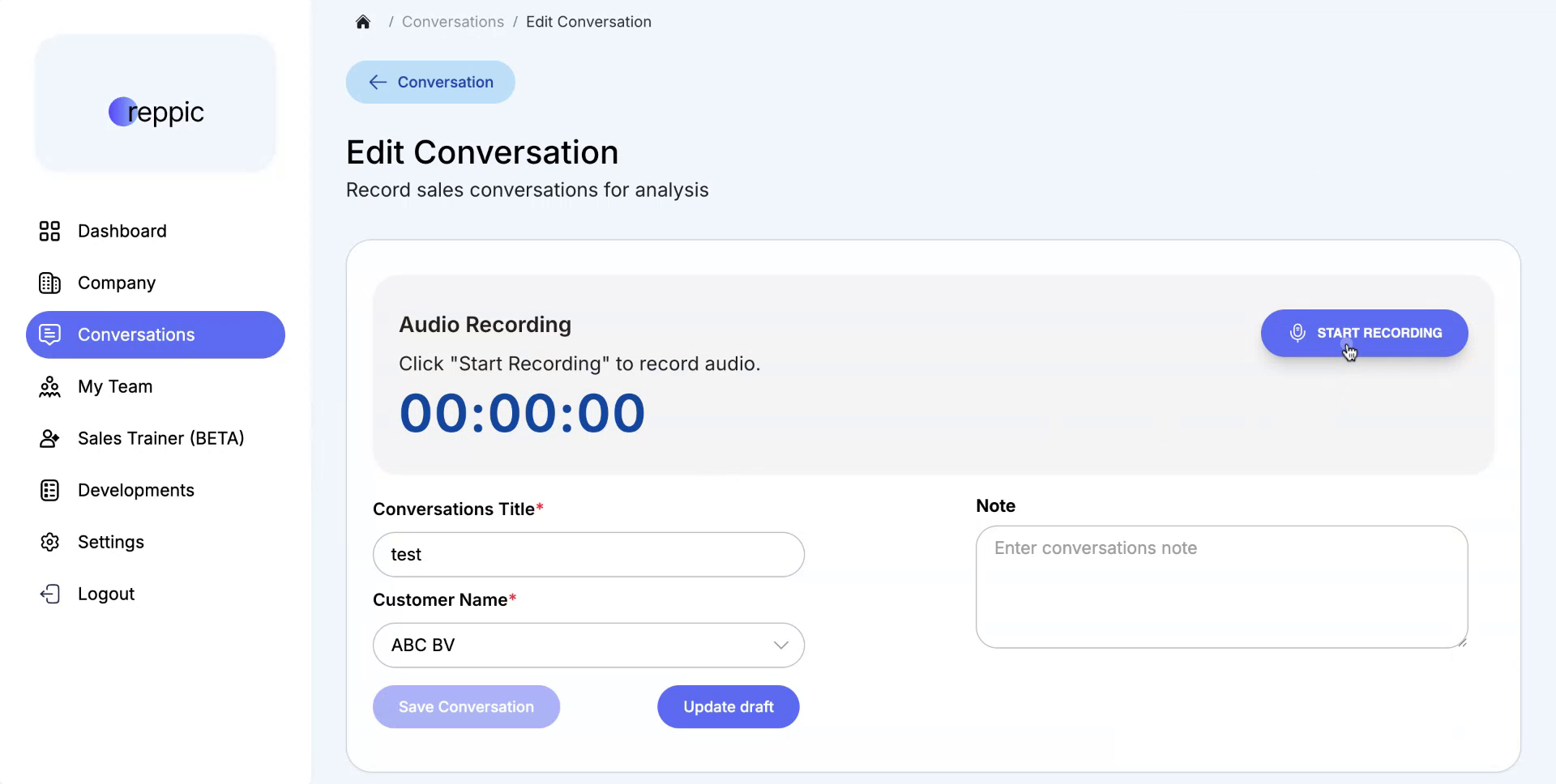Open the Company building icon
The height and width of the screenshot is (784, 1556).
pyautogui.click(x=49, y=283)
